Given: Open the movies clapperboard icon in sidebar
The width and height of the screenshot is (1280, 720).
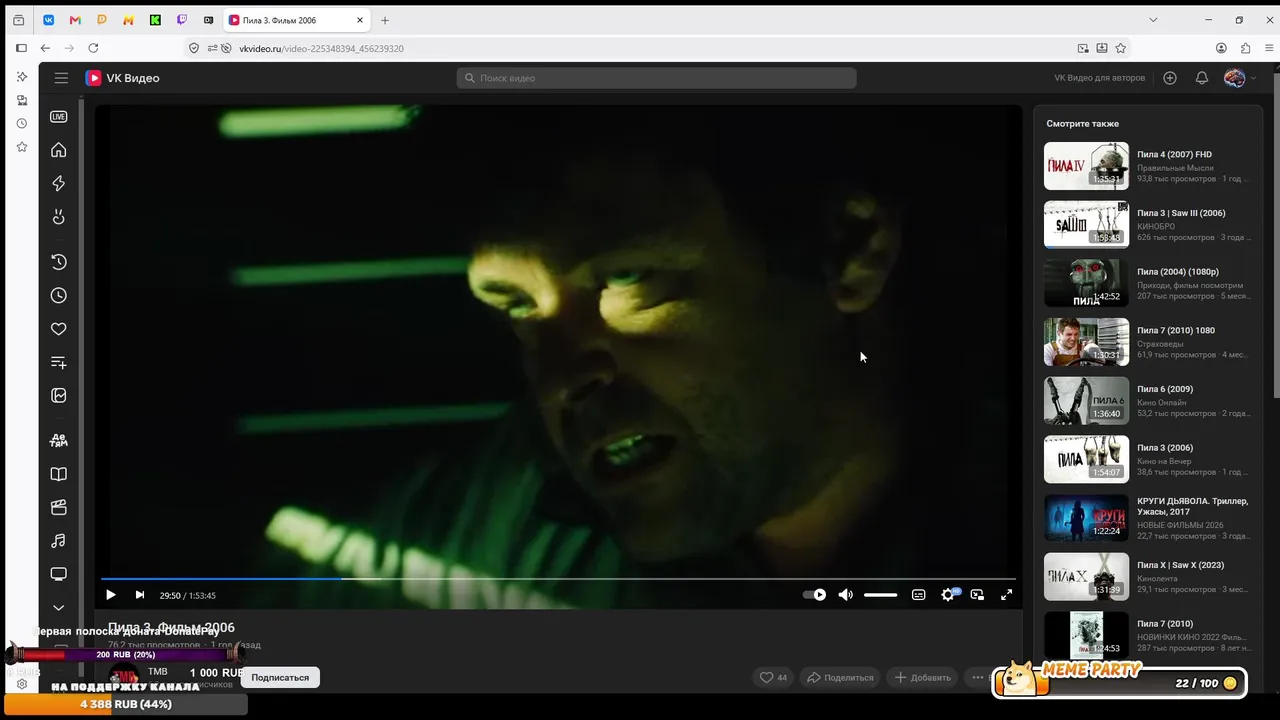Looking at the screenshot, I should click(x=59, y=507).
